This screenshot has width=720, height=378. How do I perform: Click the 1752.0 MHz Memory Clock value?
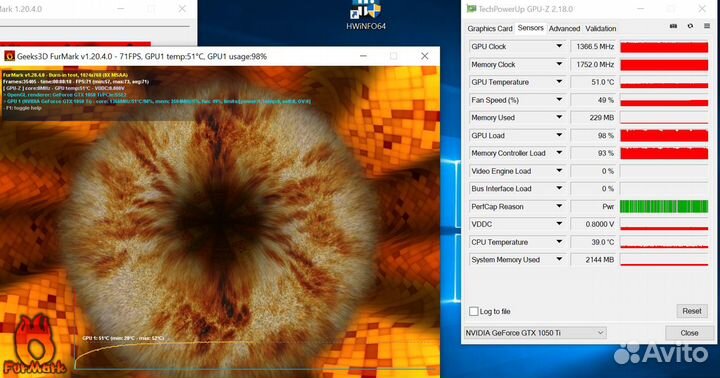[594, 64]
